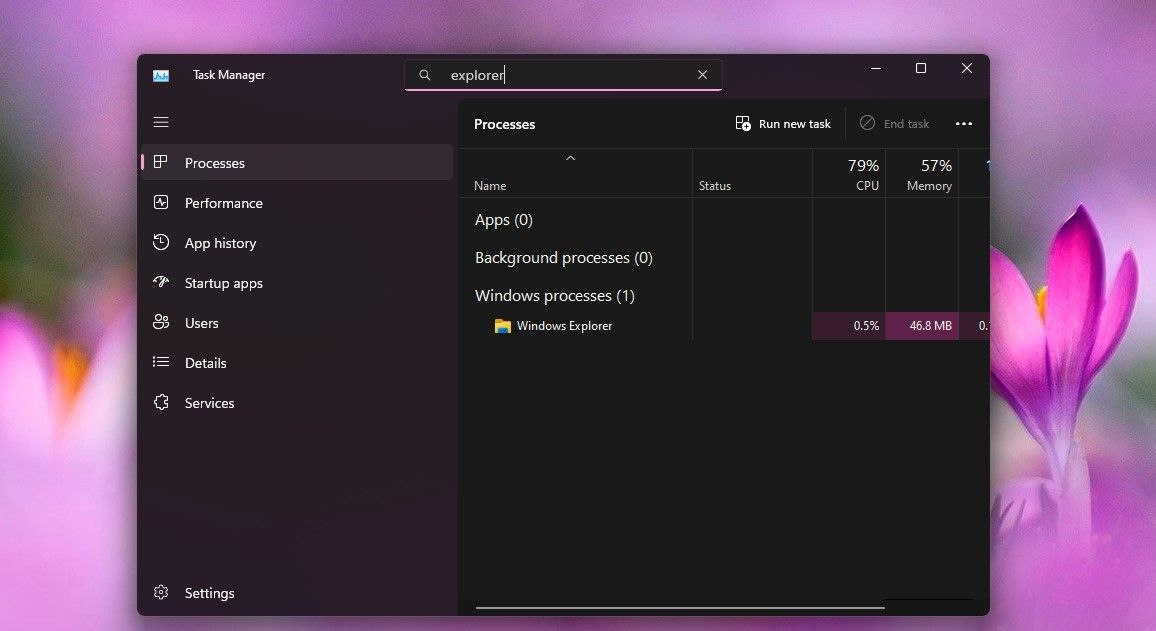This screenshot has height=631, width=1156.
Task: Select the Processes icon in sidebar
Action: [161, 162]
